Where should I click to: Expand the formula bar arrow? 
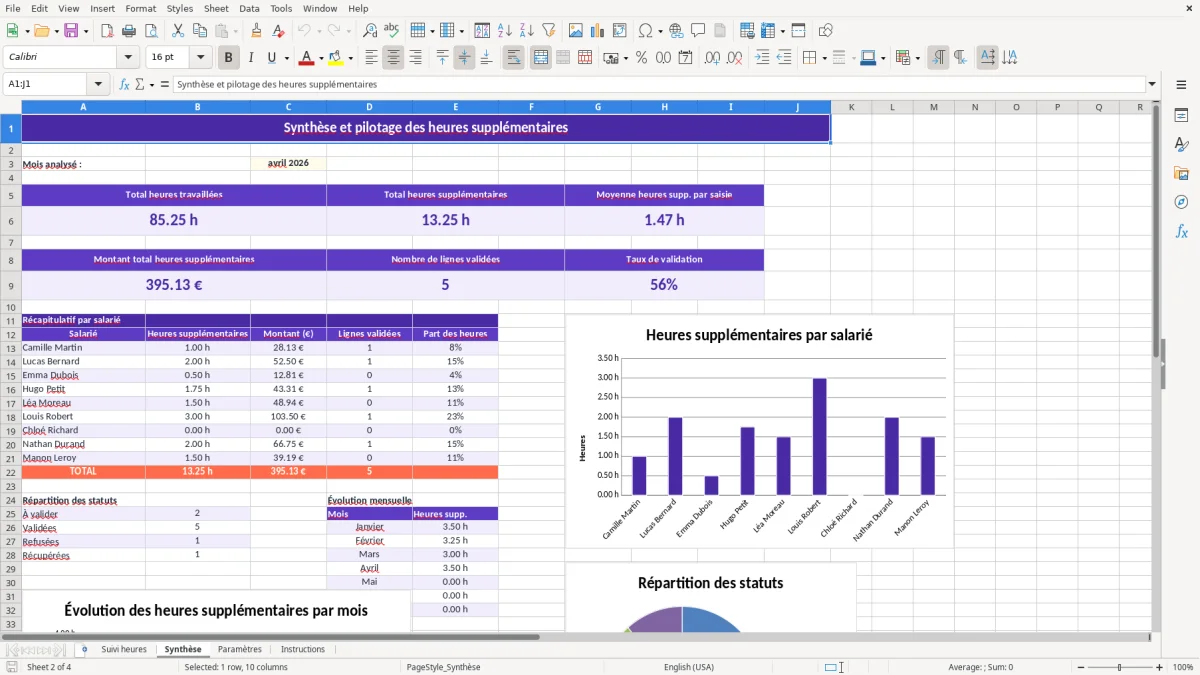(1152, 84)
